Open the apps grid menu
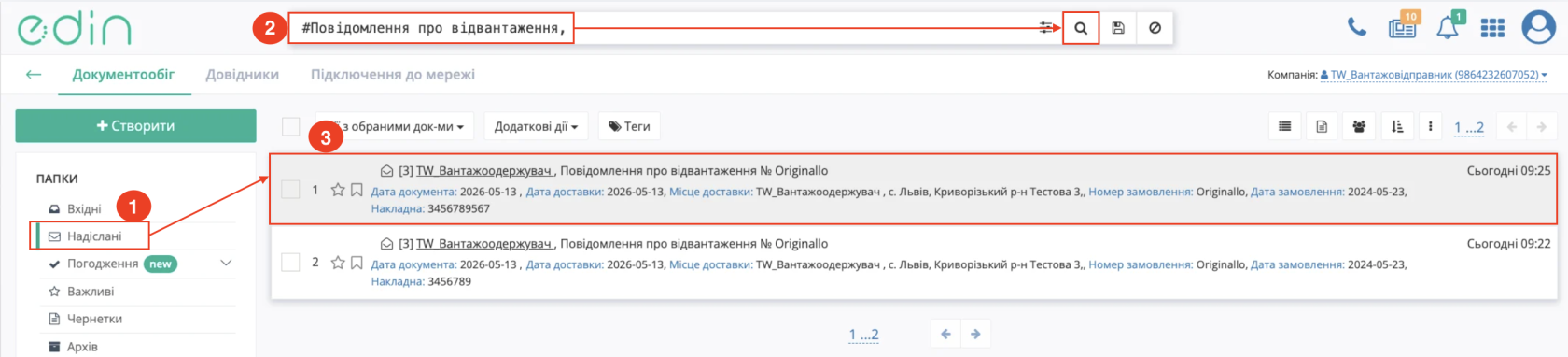Viewport: 1568px width, 357px height. [1492, 28]
